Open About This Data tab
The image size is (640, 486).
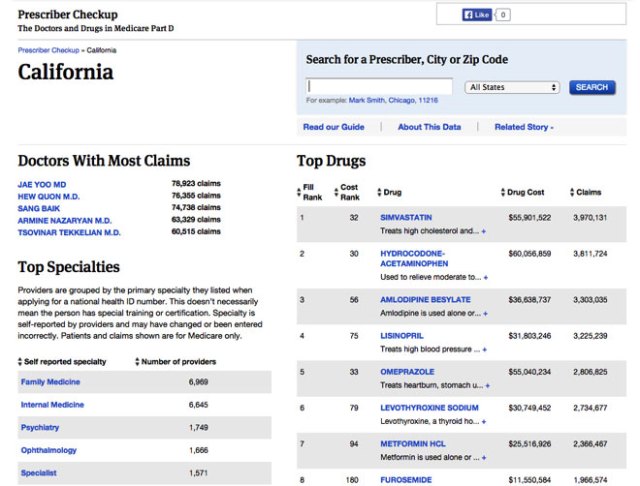point(429,127)
